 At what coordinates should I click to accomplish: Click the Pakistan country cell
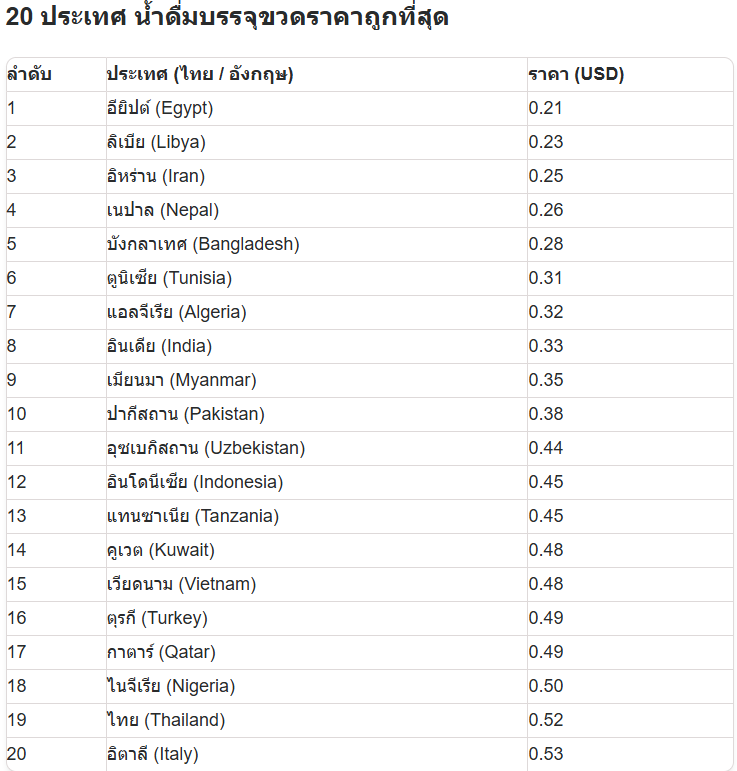(x=317, y=414)
